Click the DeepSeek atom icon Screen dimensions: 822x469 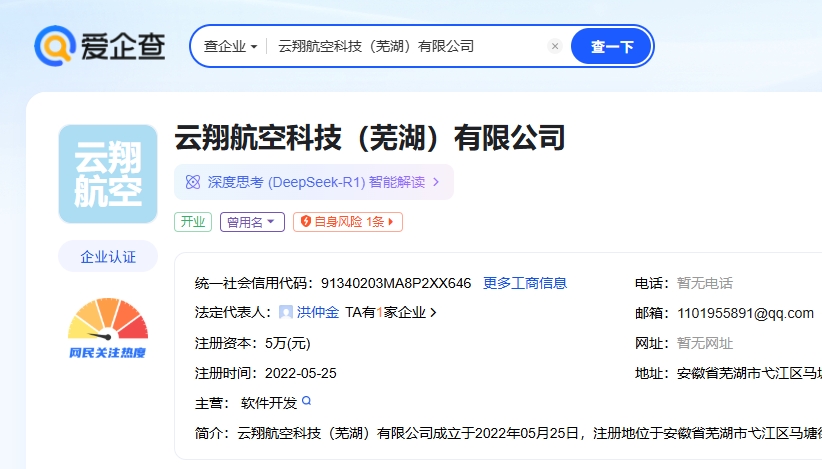pos(193,182)
